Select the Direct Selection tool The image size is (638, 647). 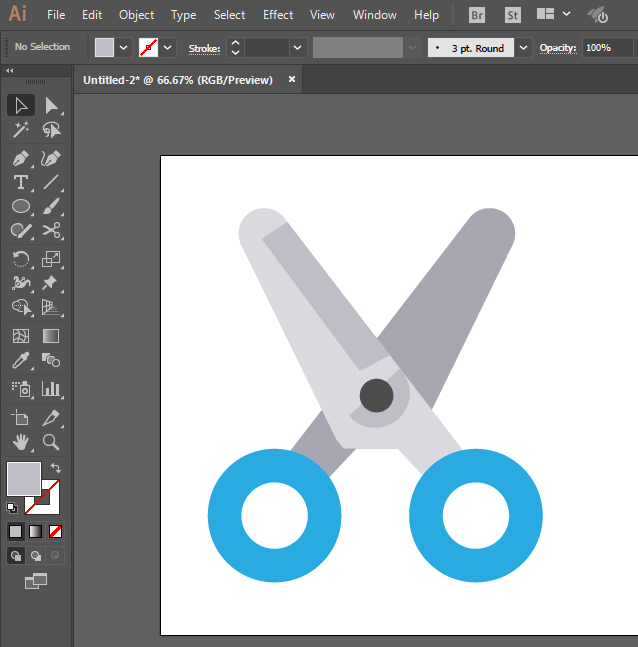click(x=51, y=105)
